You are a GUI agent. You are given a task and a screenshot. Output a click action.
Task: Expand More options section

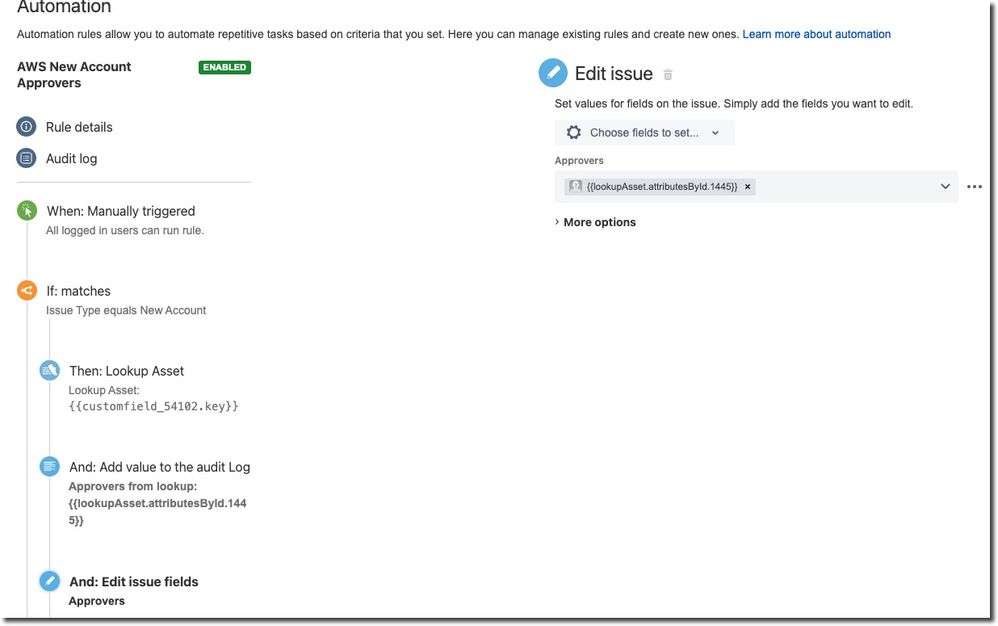(x=595, y=222)
